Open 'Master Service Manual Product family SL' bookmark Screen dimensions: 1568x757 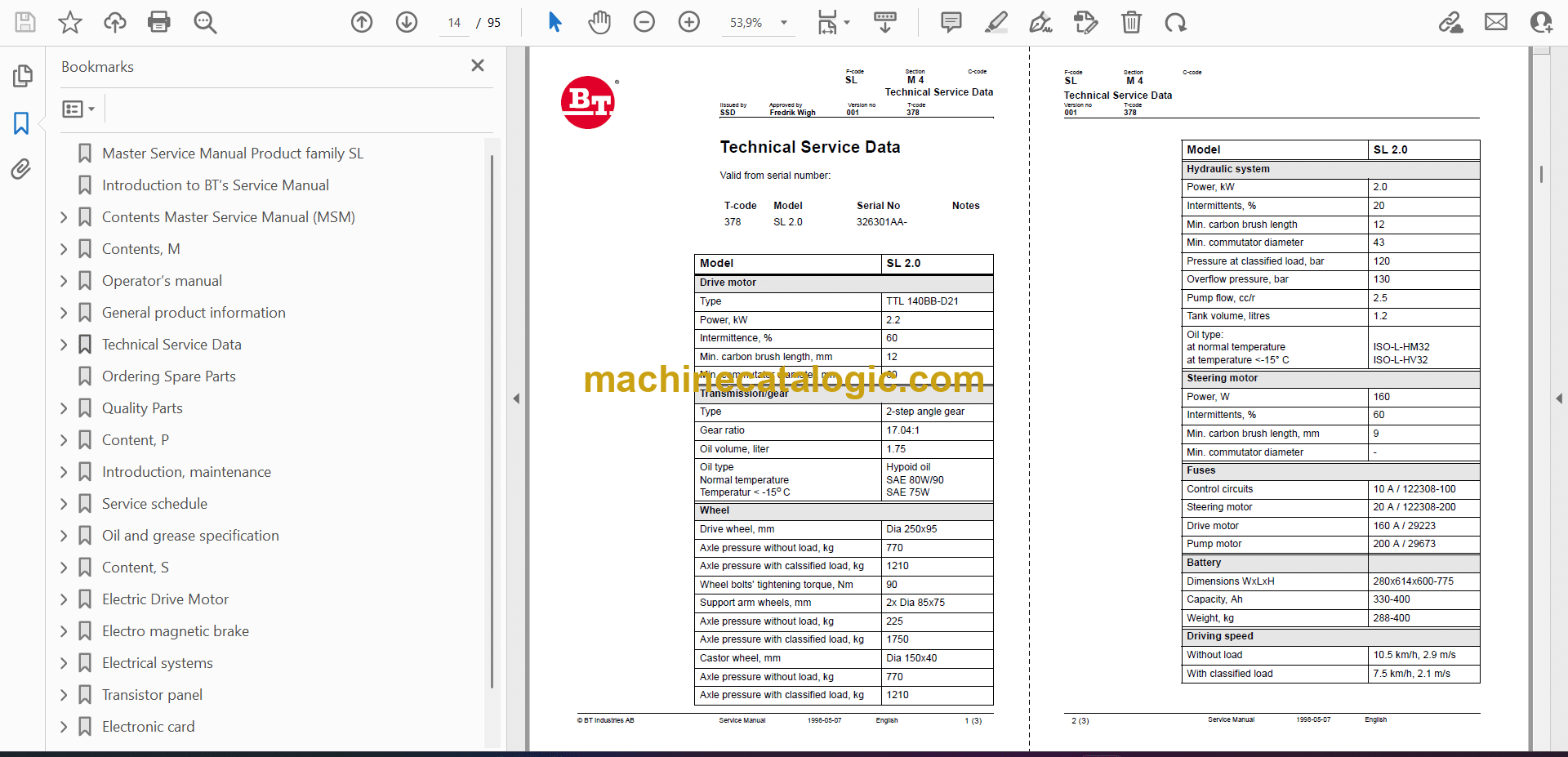[x=233, y=154]
